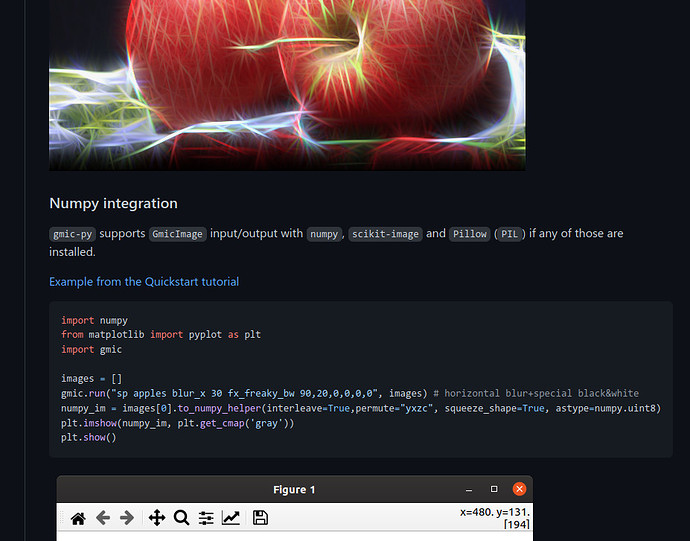The height and width of the screenshot is (541, 690).
Task: Maximize the Figure 1 window
Action: tap(494, 489)
